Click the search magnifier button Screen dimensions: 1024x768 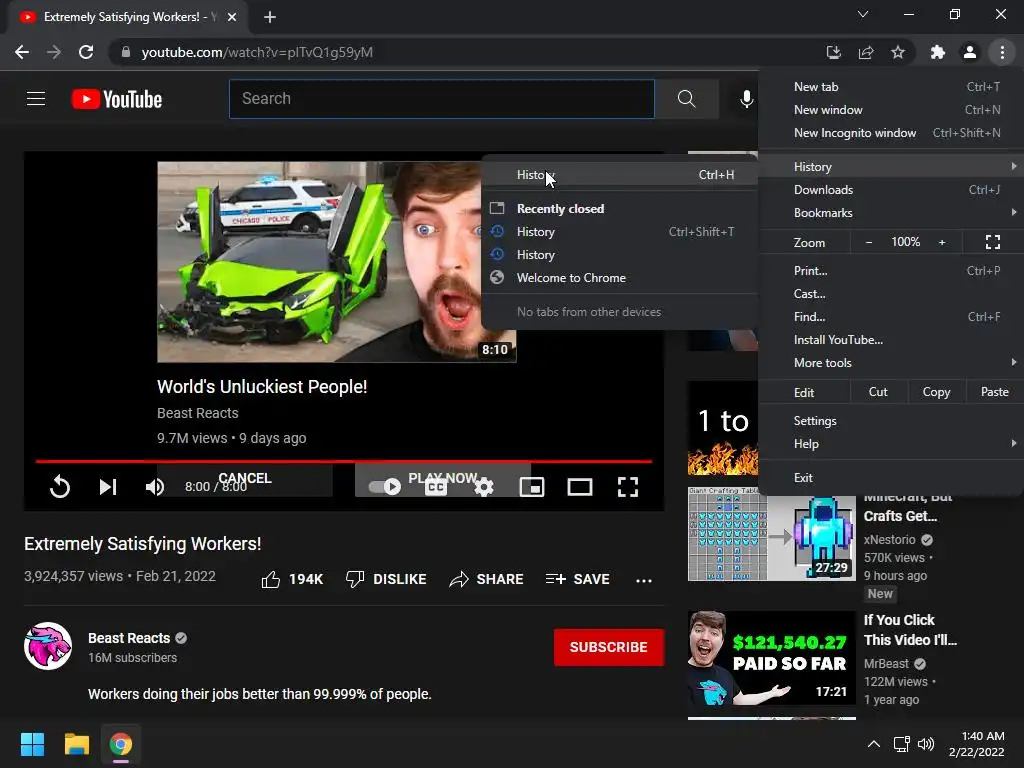tap(686, 99)
